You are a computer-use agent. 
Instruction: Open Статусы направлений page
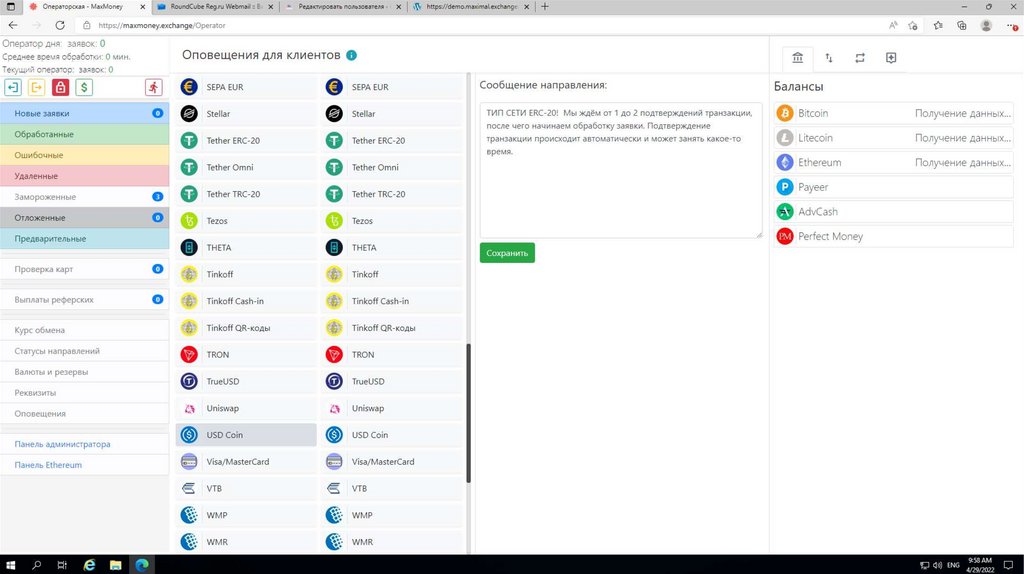coord(84,351)
